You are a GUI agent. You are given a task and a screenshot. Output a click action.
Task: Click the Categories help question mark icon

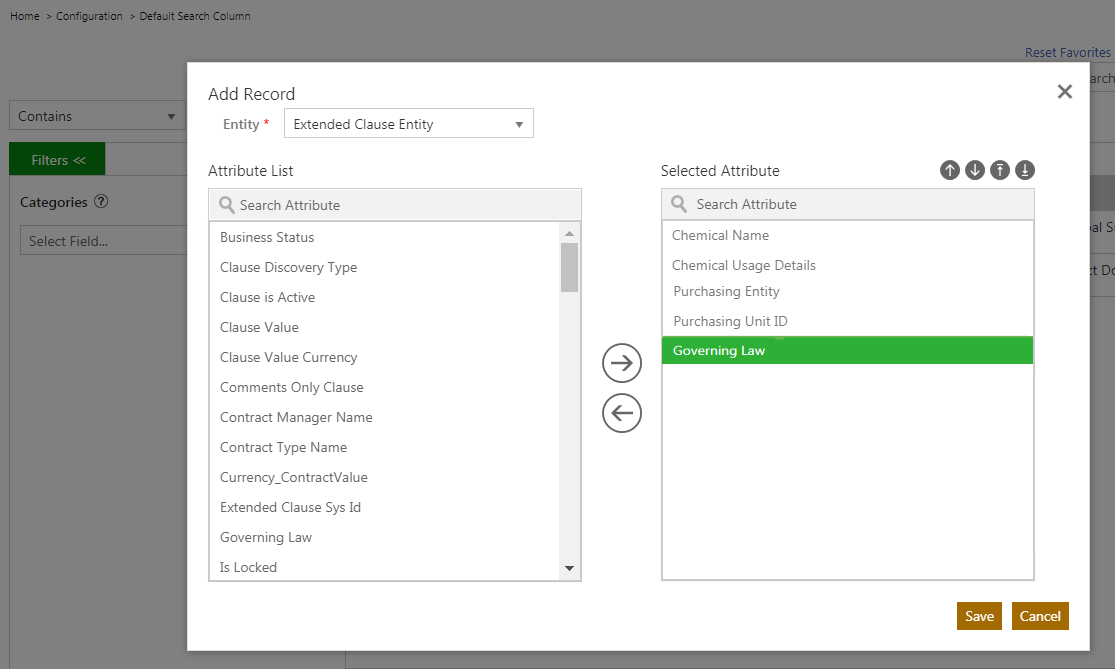coord(101,202)
